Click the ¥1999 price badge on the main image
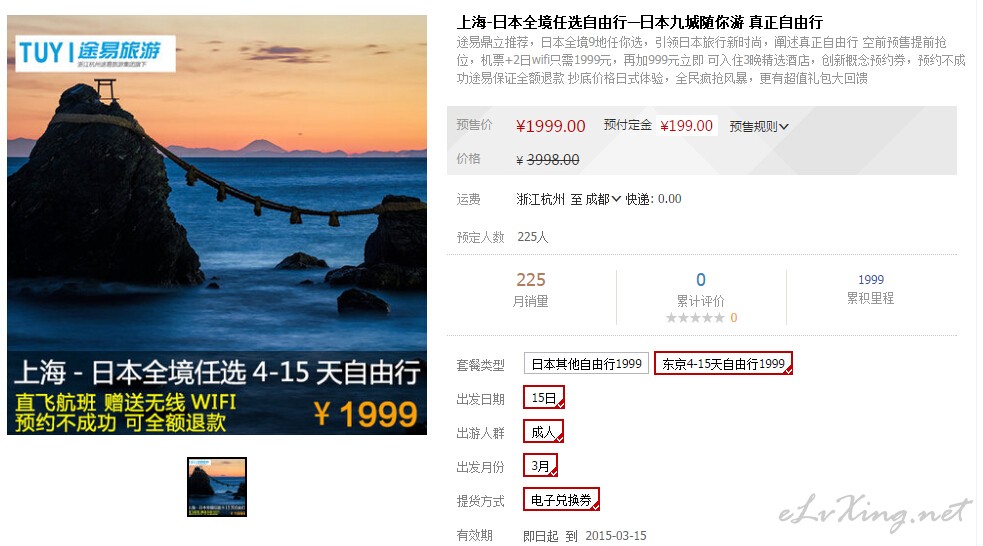 [366, 414]
